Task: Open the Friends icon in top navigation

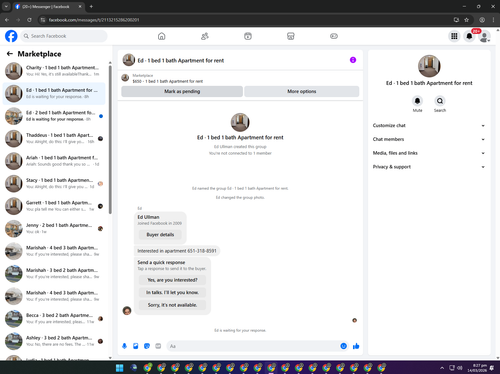Action: (x=205, y=36)
